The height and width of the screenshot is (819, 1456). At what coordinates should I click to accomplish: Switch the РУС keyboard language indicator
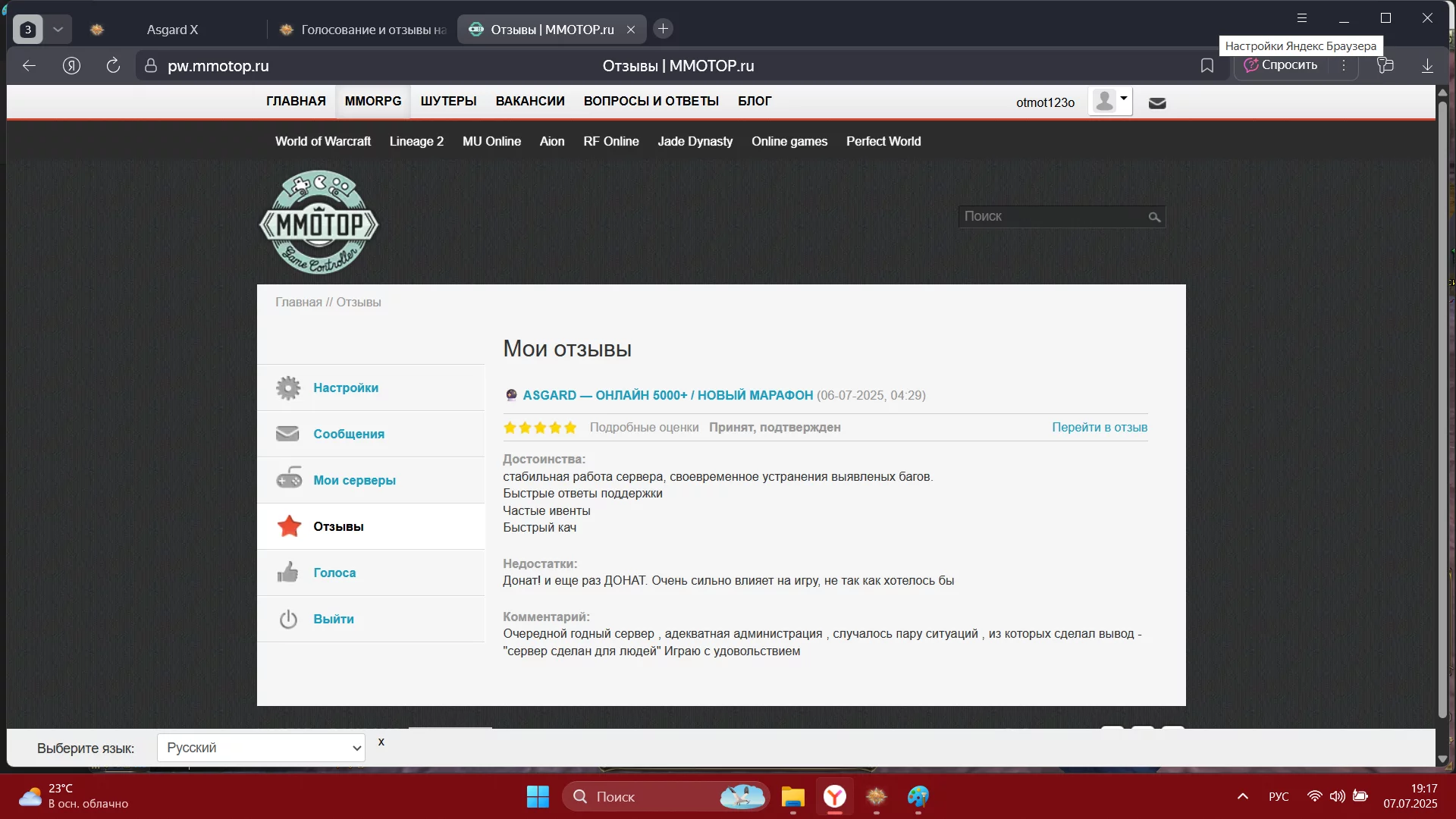[1279, 797]
